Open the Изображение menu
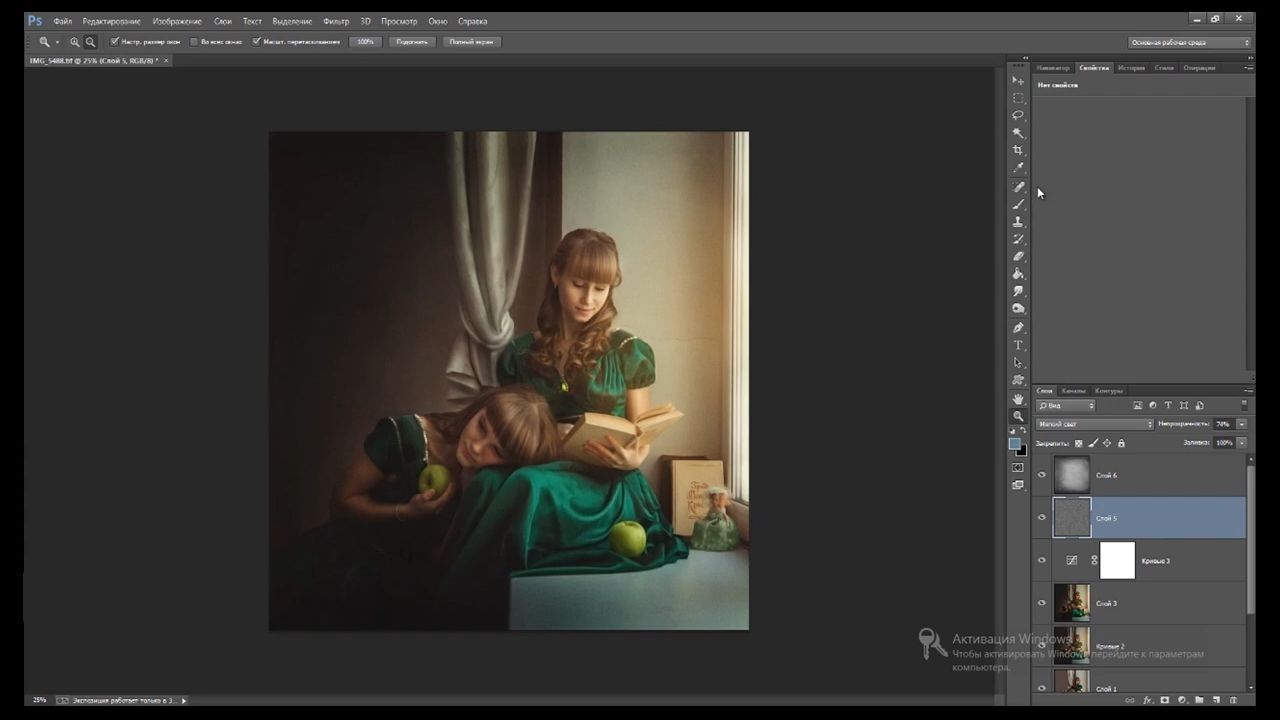 click(x=177, y=21)
